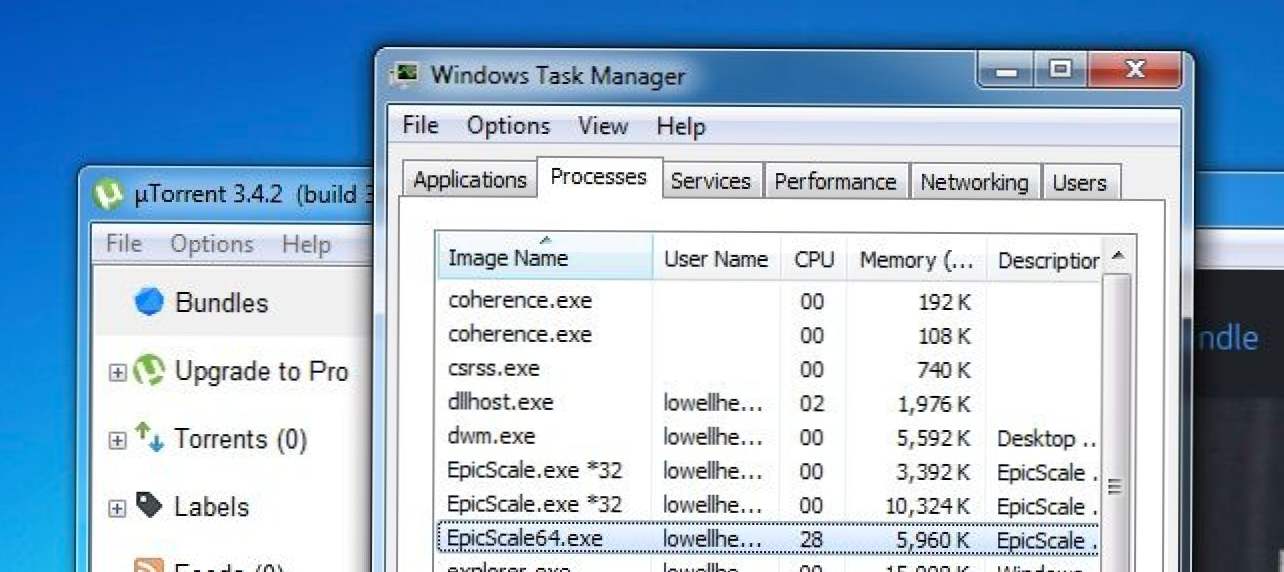The width and height of the screenshot is (1284, 572).
Task: Click the Bundles icon in µTorrent sidebar
Action: pyautogui.click(x=149, y=302)
